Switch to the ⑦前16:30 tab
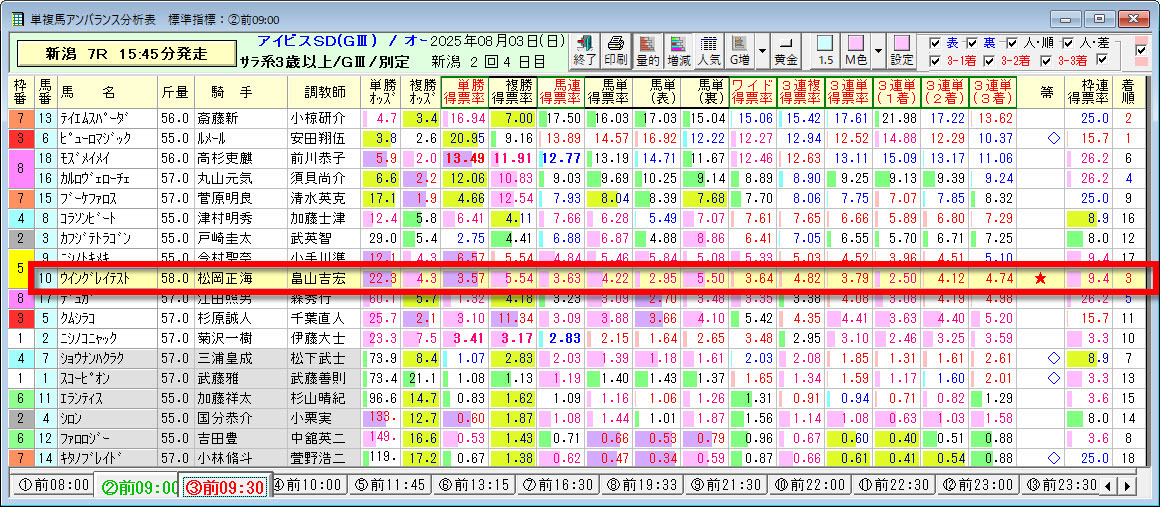Screen dimensions: 1160x507 pos(557,486)
